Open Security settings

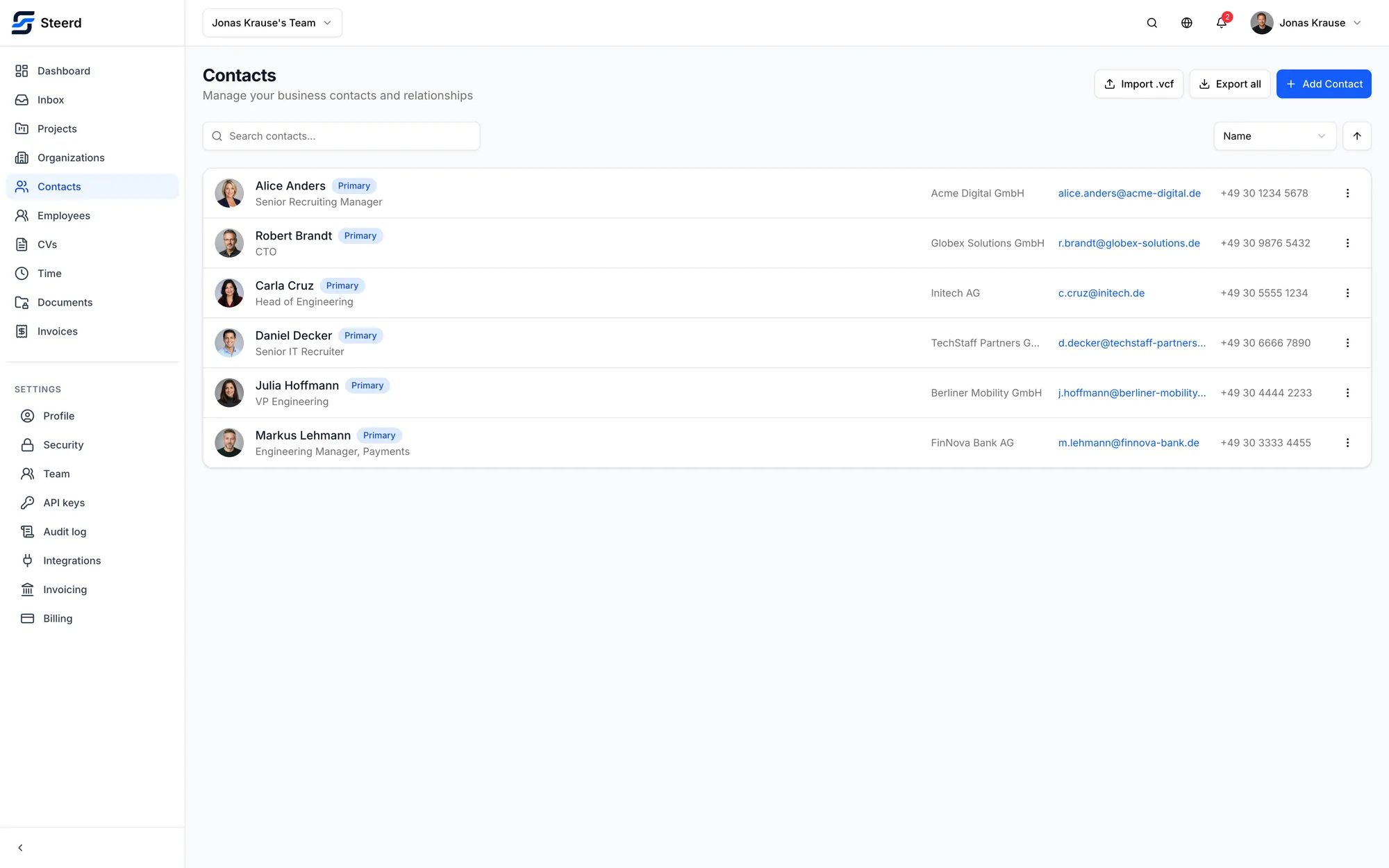pos(95,445)
